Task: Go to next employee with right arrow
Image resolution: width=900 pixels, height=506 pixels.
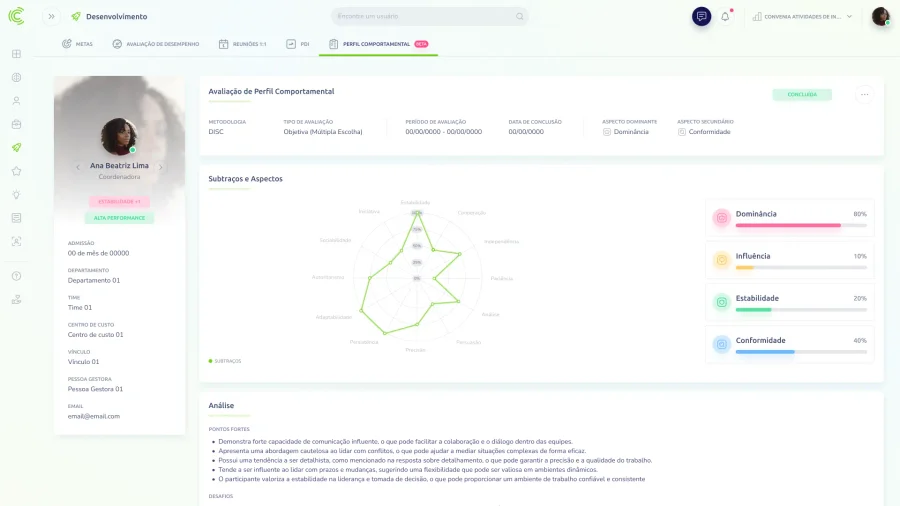Action: pos(161,167)
